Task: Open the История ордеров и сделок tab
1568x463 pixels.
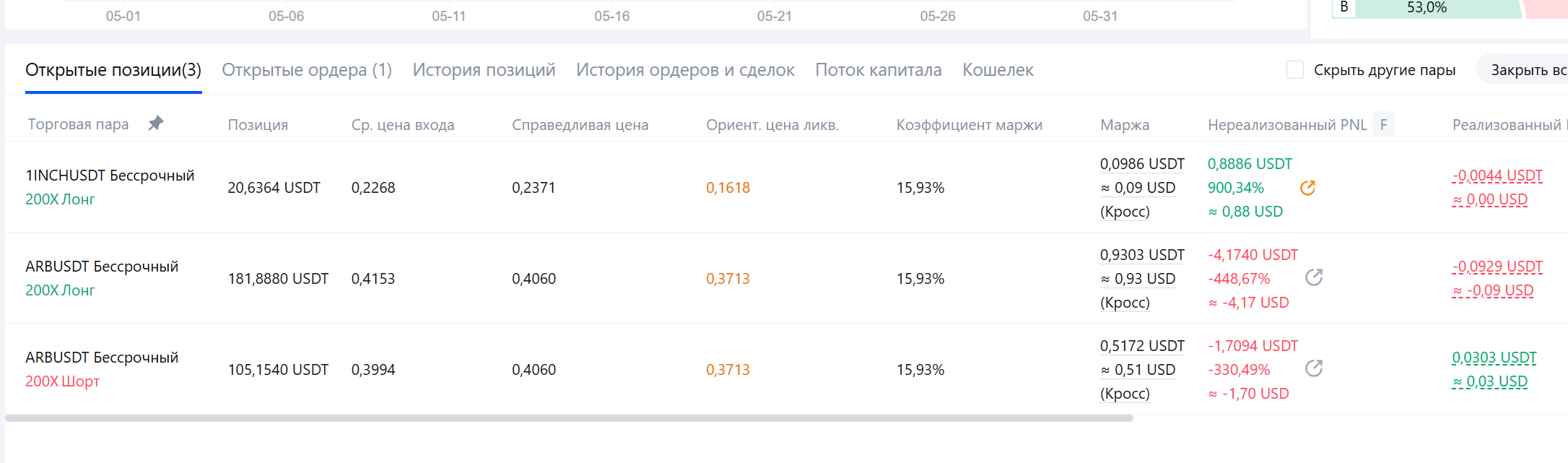Action: (x=685, y=70)
